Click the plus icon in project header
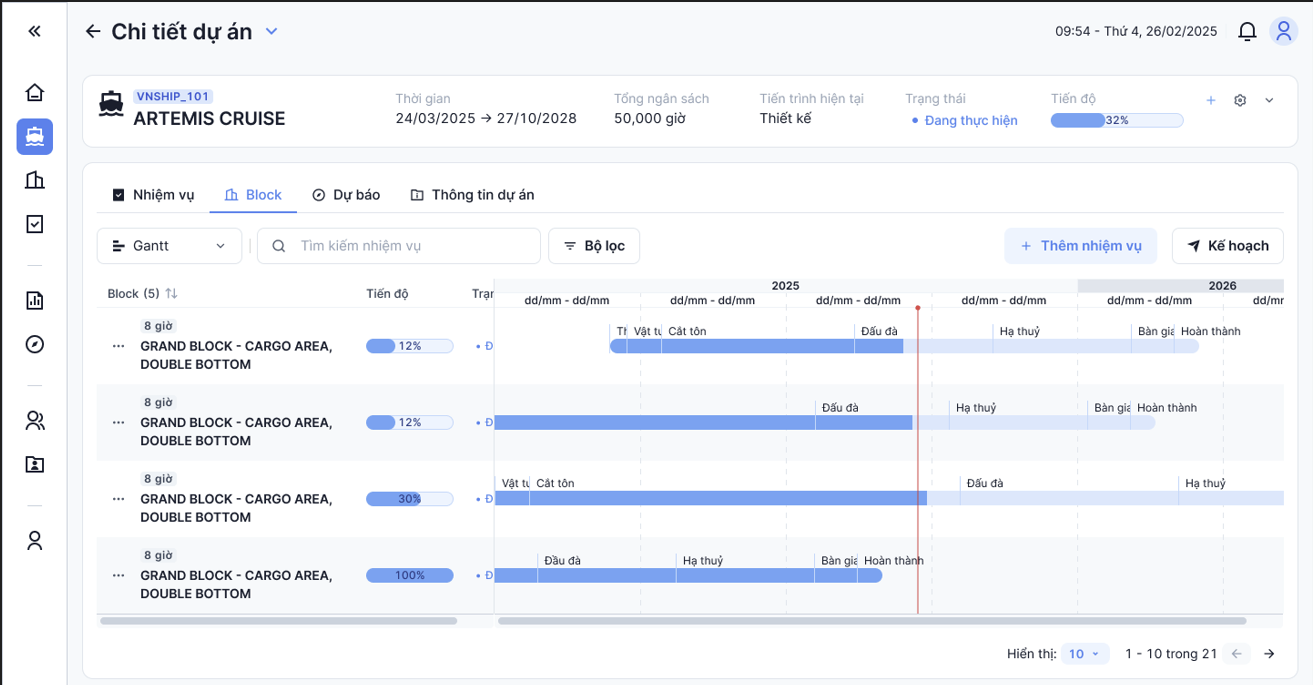The height and width of the screenshot is (685, 1313). pos(1211,101)
